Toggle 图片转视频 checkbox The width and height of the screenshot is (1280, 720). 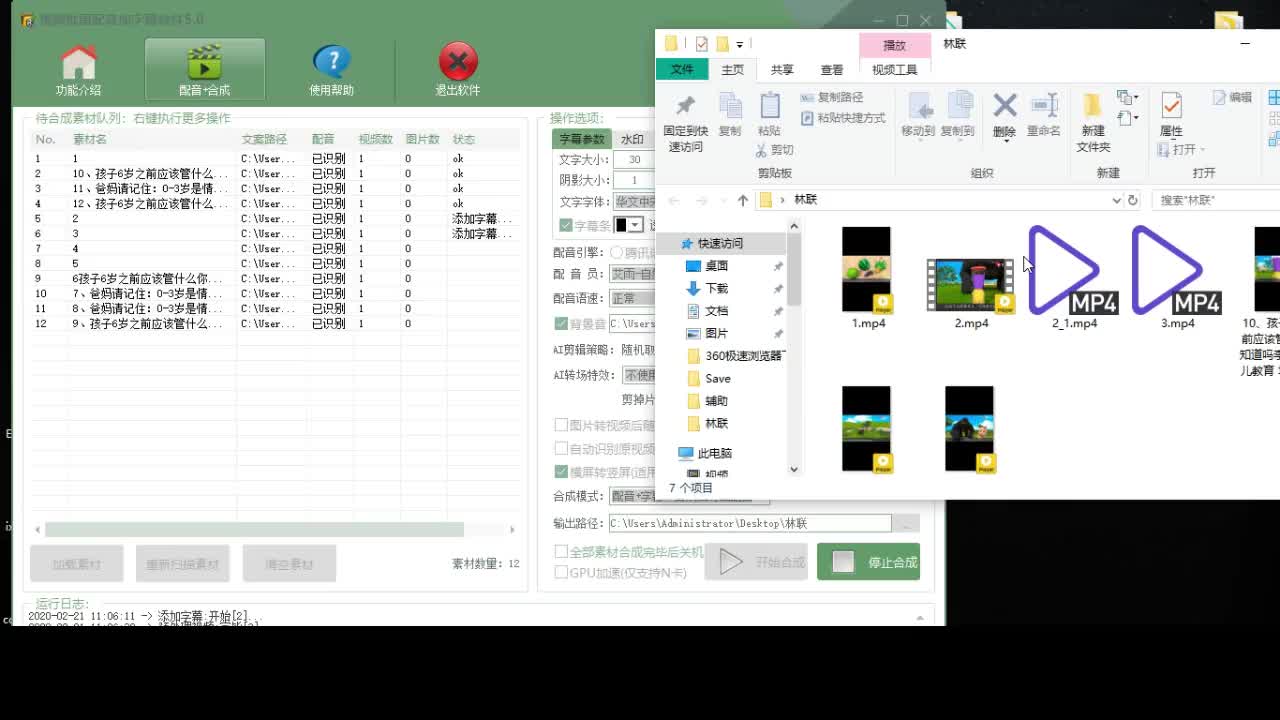click(562, 425)
